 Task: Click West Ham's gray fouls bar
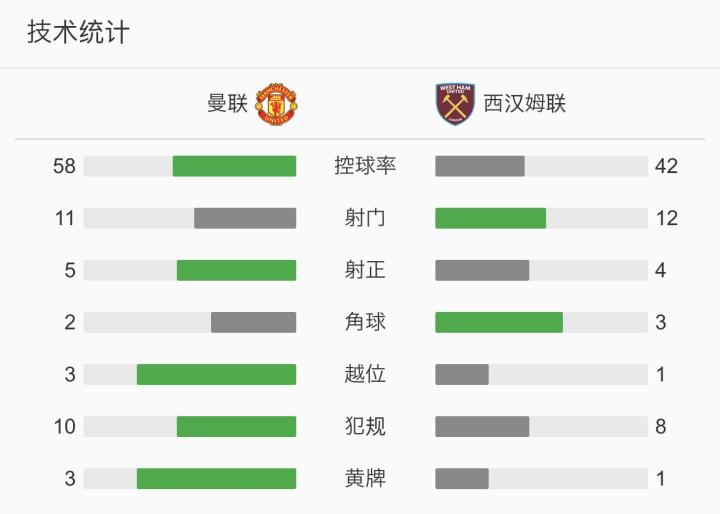[x=482, y=427]
